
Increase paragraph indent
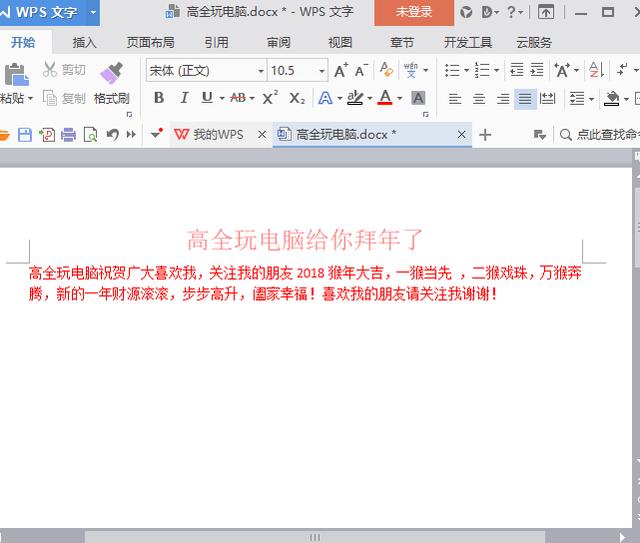537,70
